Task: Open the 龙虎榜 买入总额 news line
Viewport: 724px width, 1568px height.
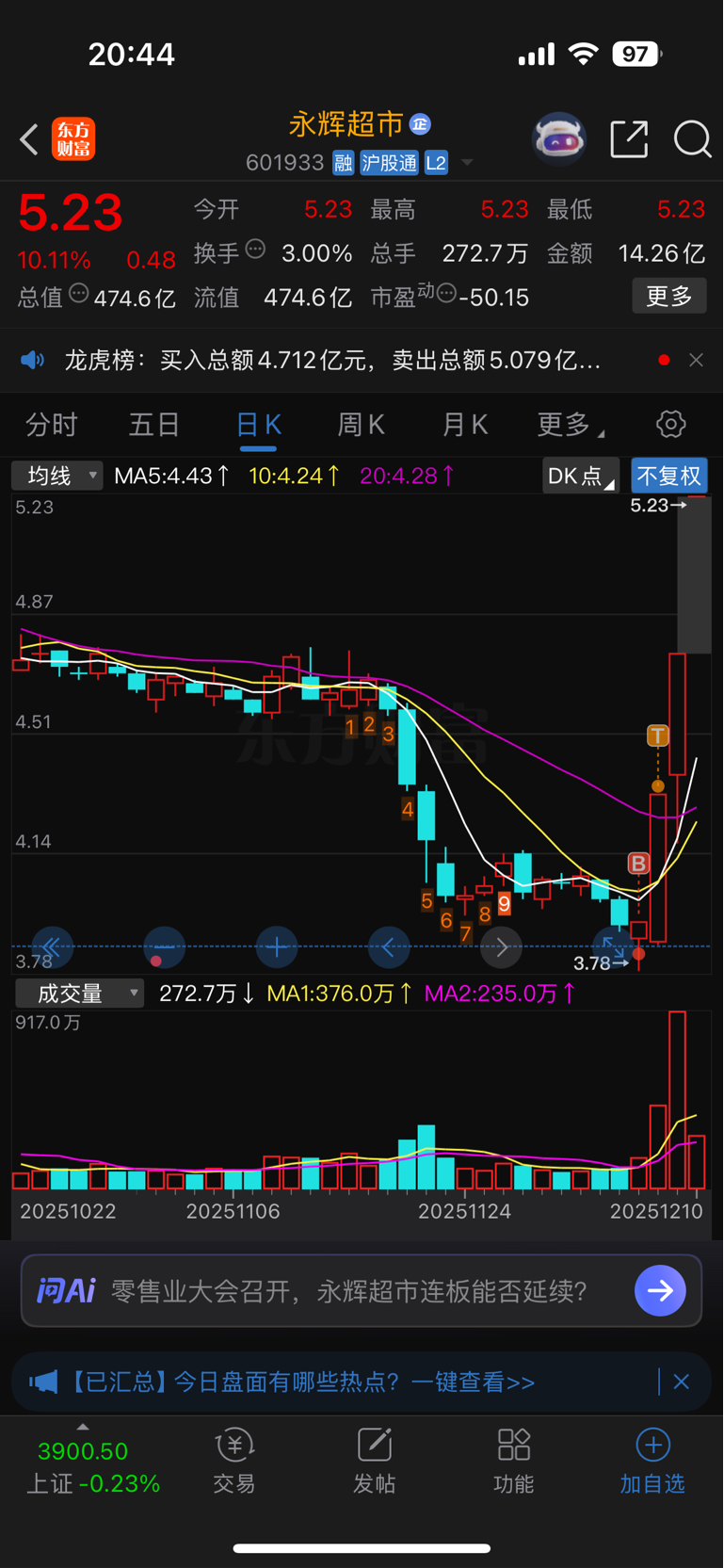Action: [332, 360]
